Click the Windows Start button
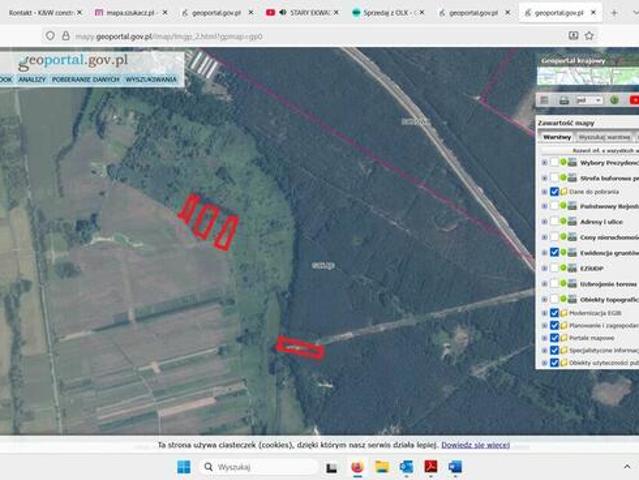The height and width of the screenshot is (480, 639). click(183, 467)
